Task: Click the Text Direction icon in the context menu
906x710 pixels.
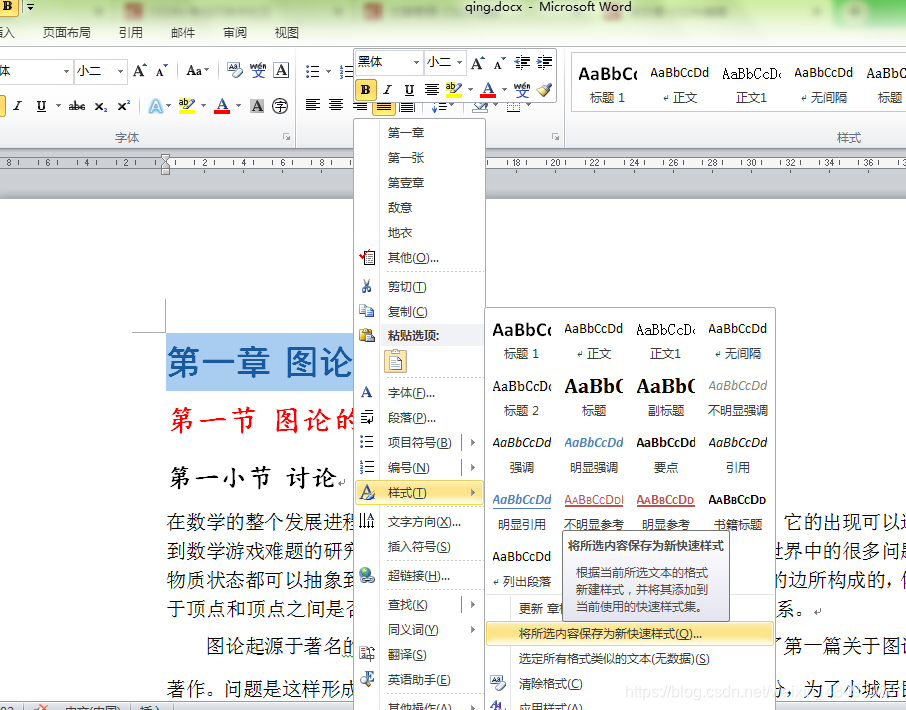Action: (366, 521)
